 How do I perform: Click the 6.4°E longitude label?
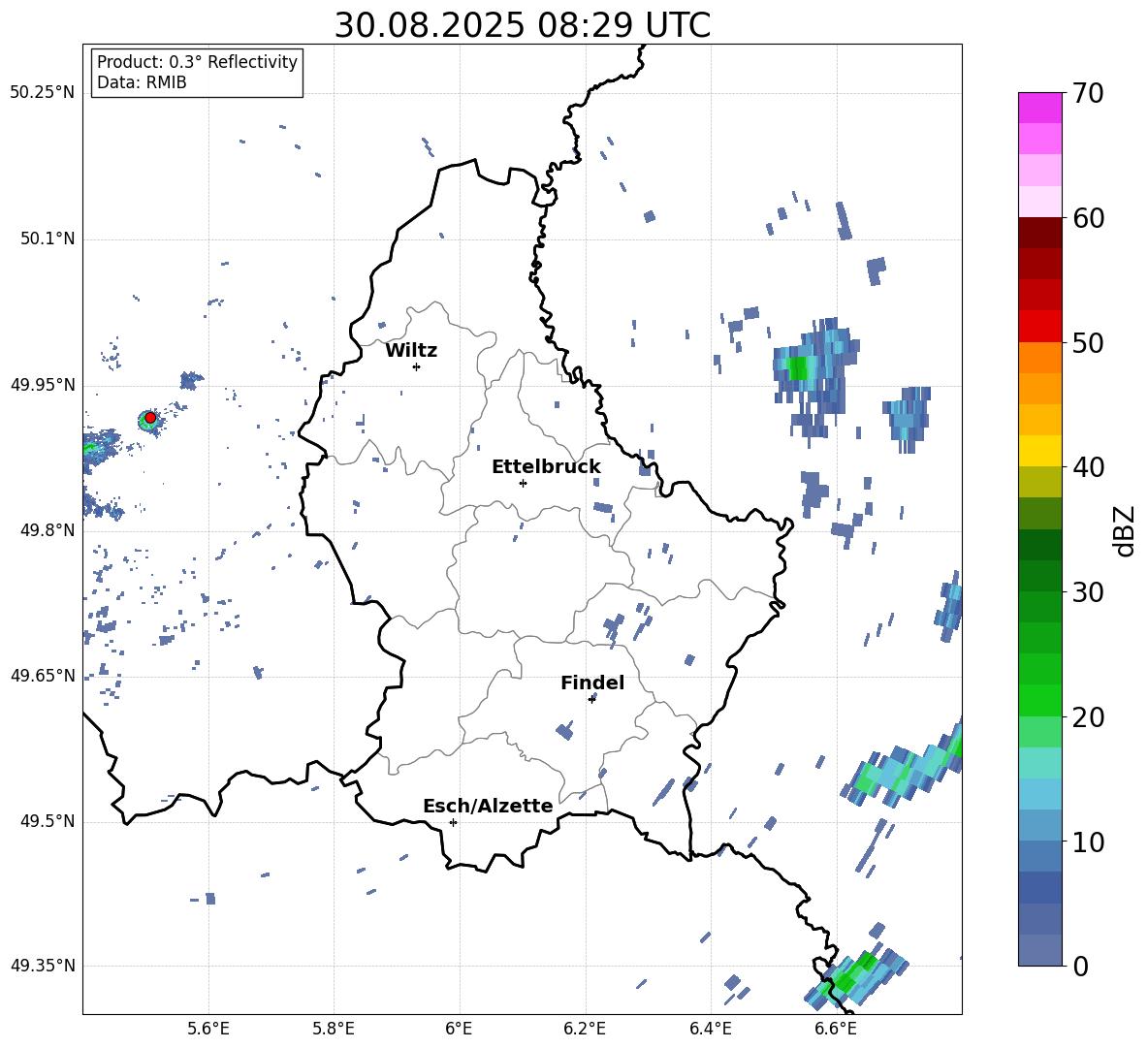711,1029
